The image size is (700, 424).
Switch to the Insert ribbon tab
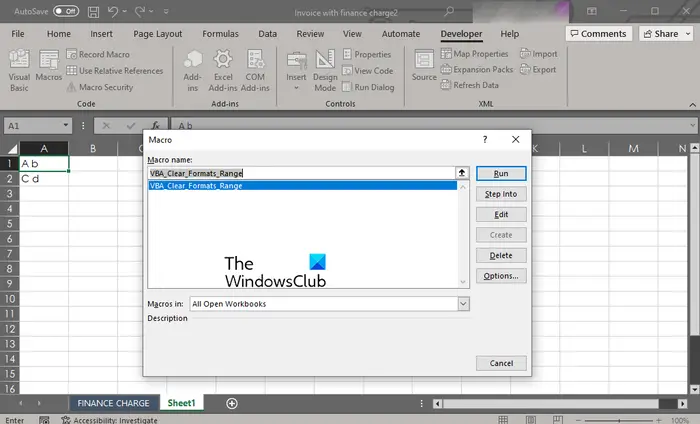point(101,34)
